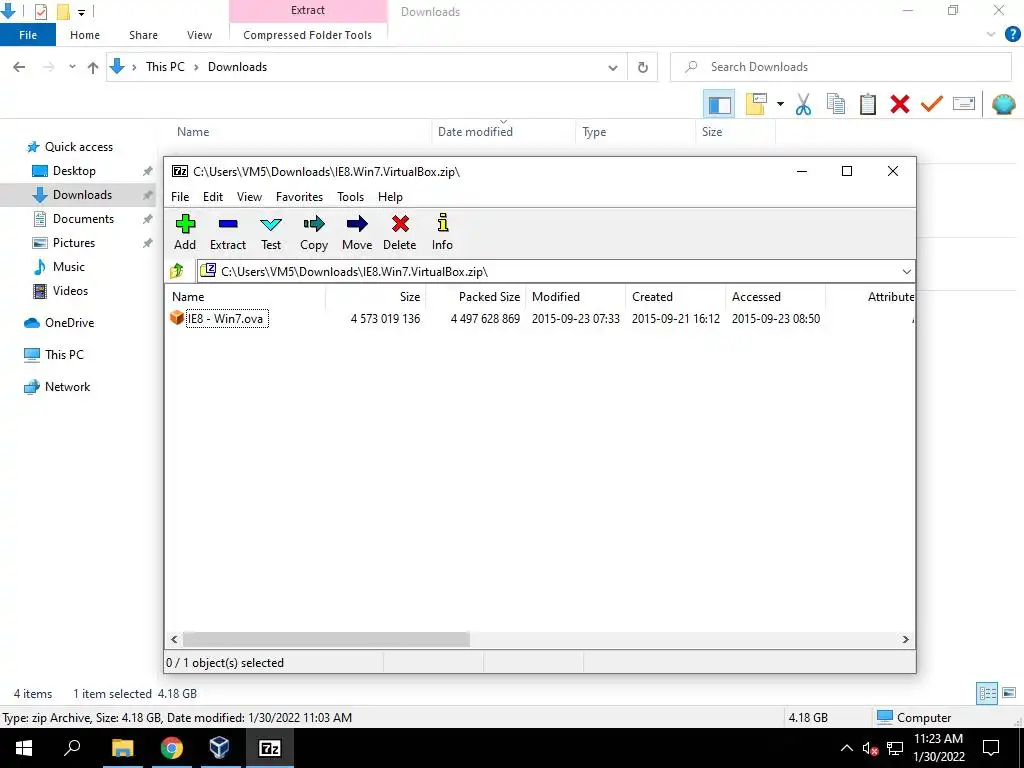Open the folder options dropdown arrow
The width and height of the screenshot is (1024, 768).
[x=780, y=104]
